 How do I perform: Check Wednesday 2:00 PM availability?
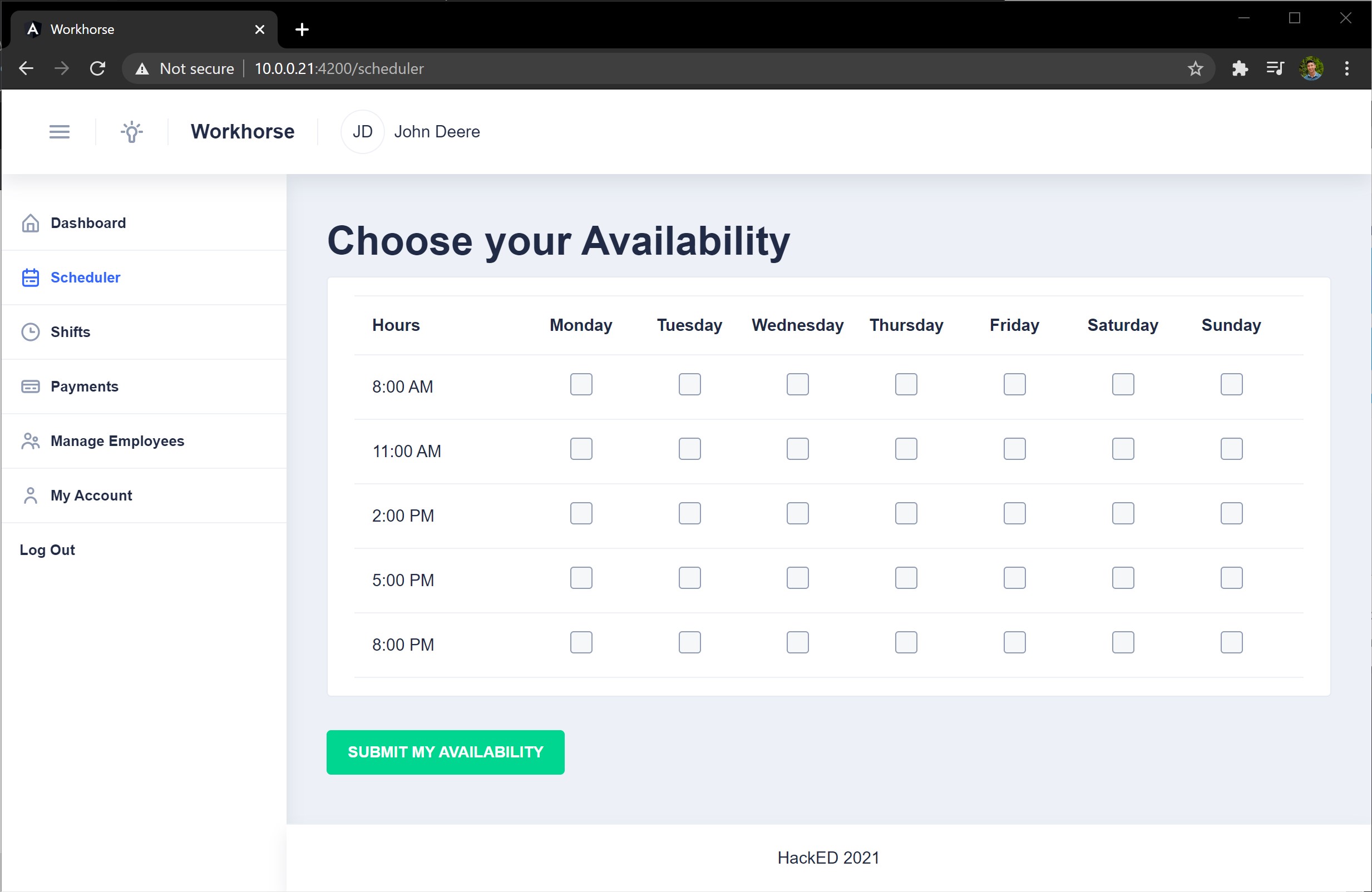(797, 513)
